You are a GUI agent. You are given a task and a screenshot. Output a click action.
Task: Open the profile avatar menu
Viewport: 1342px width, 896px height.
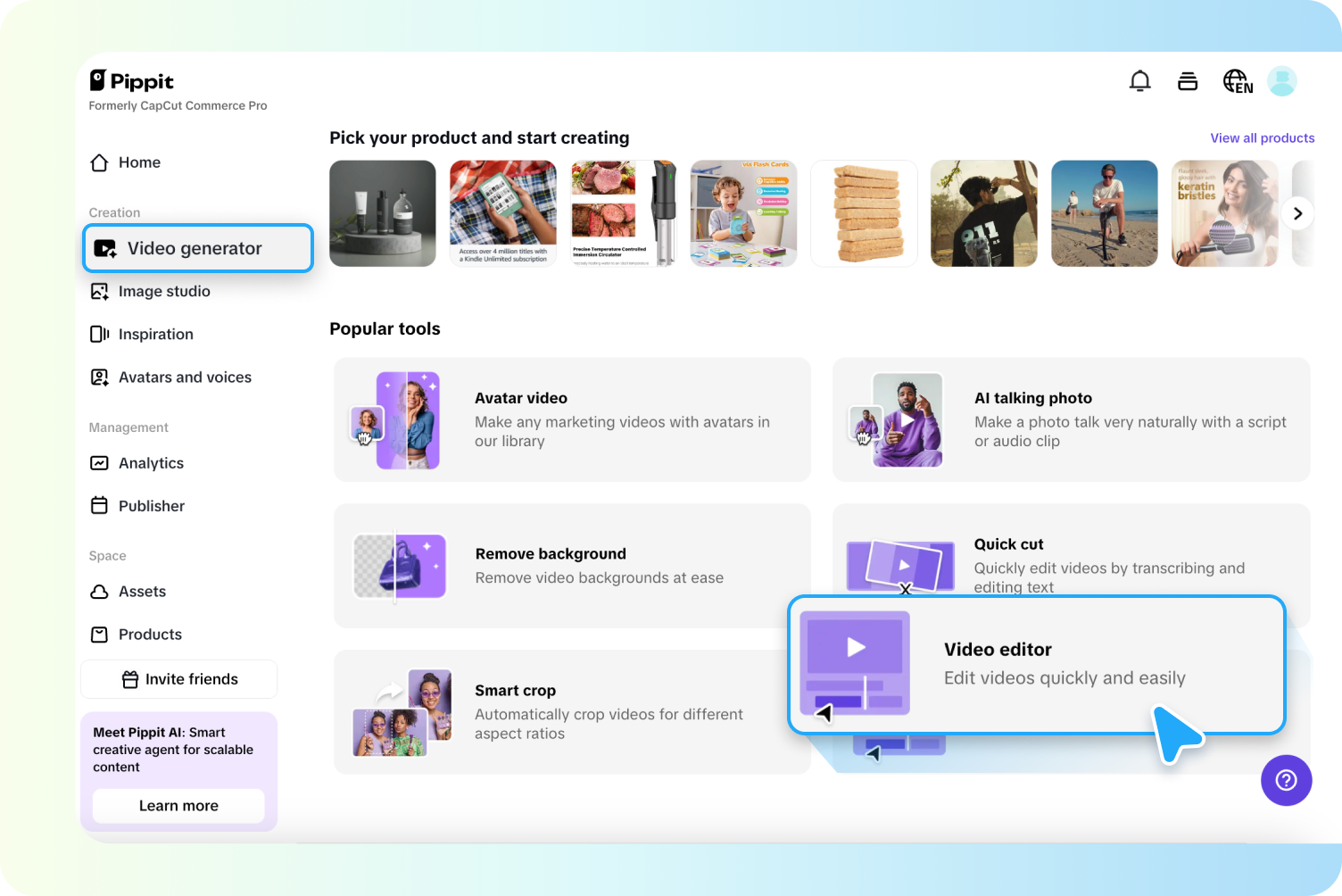pos(1282,80)
